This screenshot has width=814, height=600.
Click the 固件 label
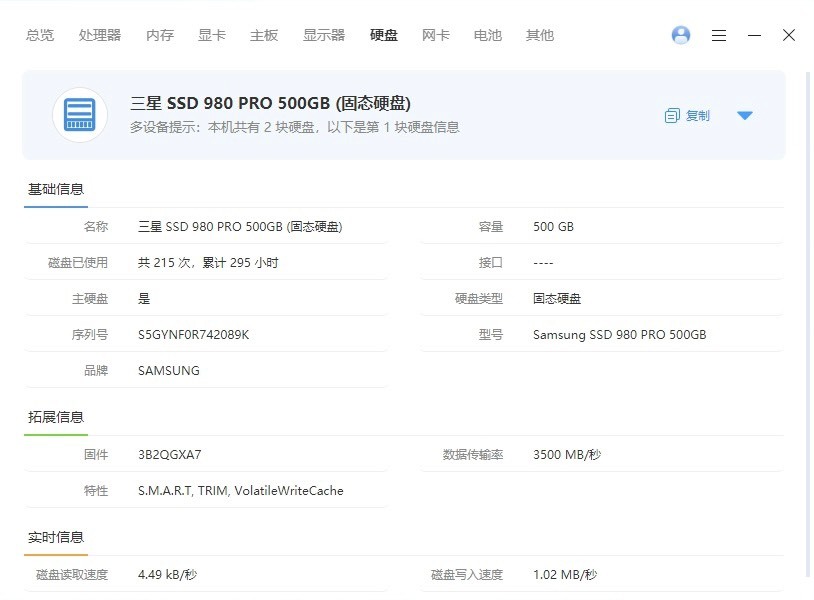tap(96, 455)
